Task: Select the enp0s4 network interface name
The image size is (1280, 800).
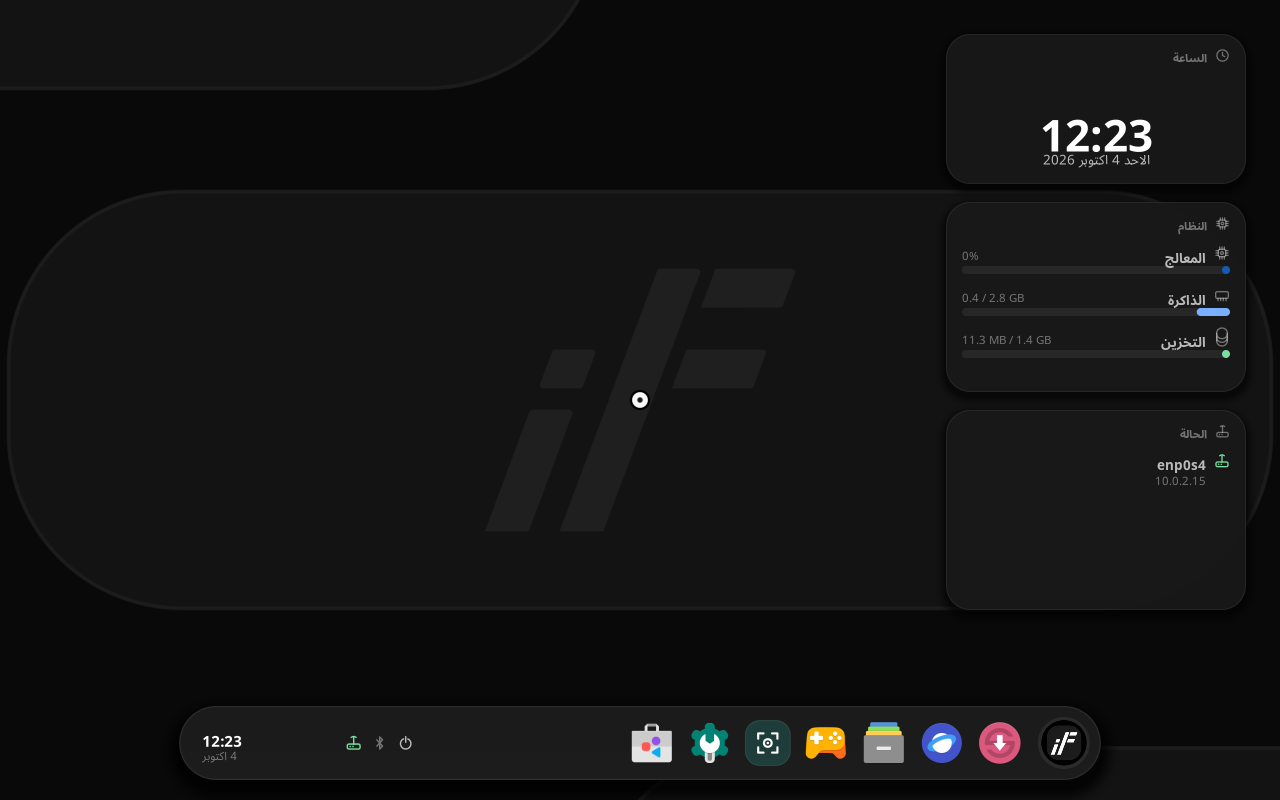Action: (1181, 464)
